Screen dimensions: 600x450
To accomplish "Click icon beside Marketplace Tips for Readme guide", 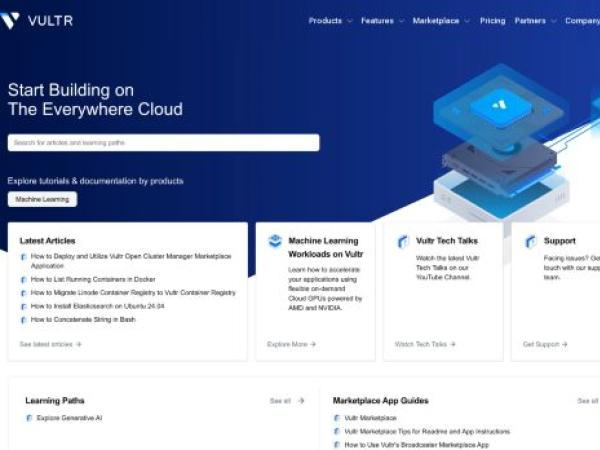I will [337, 432].
